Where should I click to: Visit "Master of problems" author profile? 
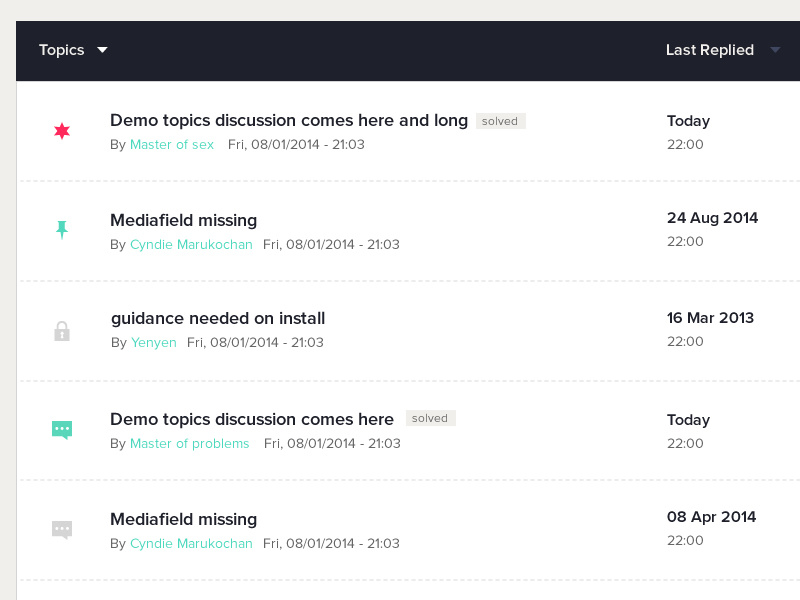(190, 444)
